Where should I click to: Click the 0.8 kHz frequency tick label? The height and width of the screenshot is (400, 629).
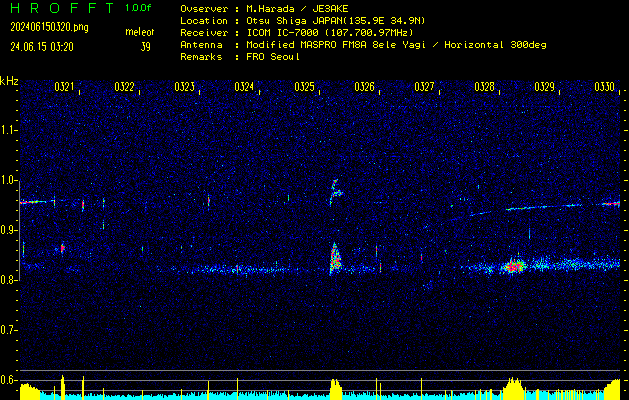click(9, 280)
